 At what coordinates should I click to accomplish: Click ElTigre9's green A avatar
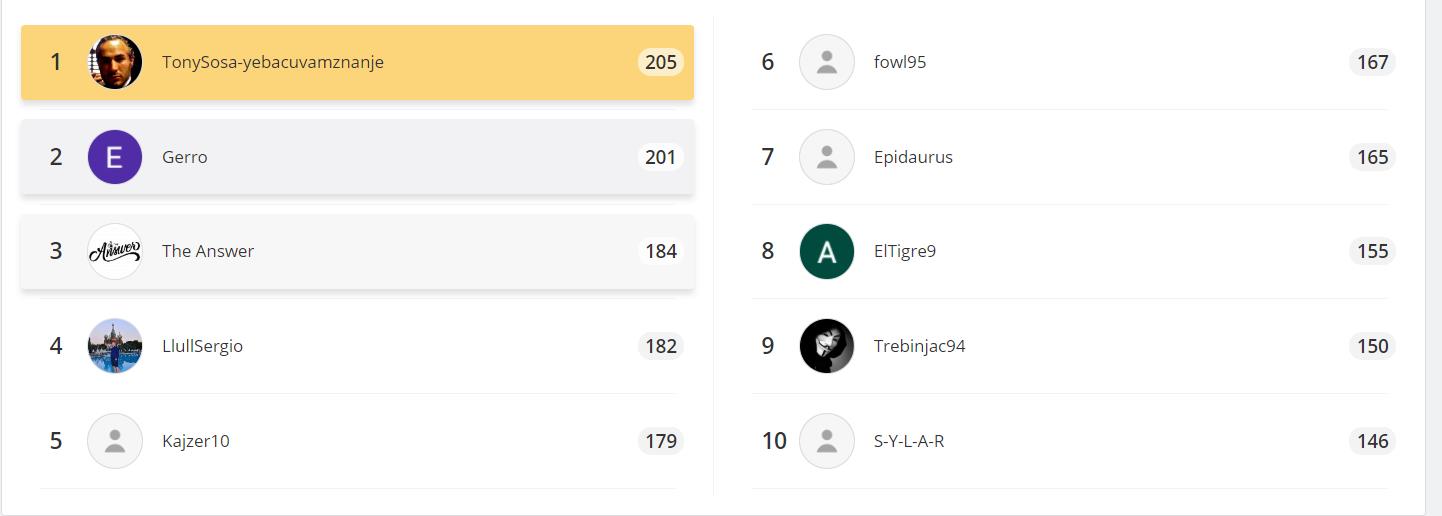[827, 251]
